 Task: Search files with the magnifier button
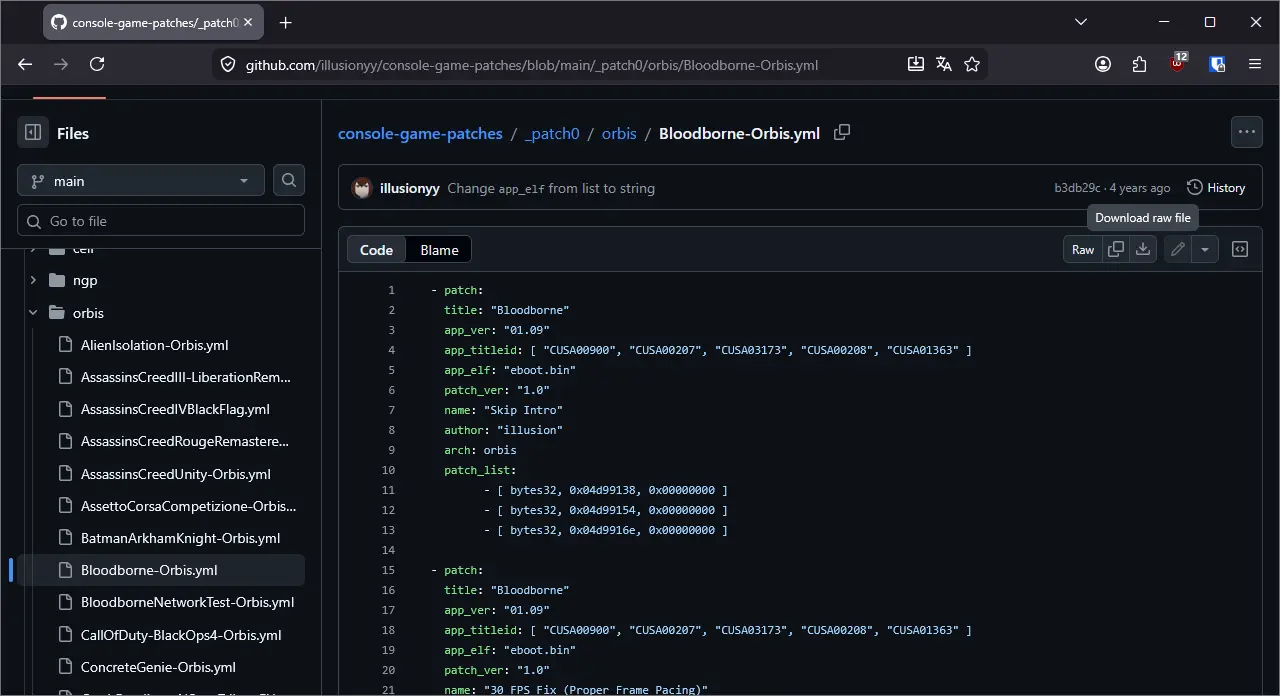pos(289,180)
